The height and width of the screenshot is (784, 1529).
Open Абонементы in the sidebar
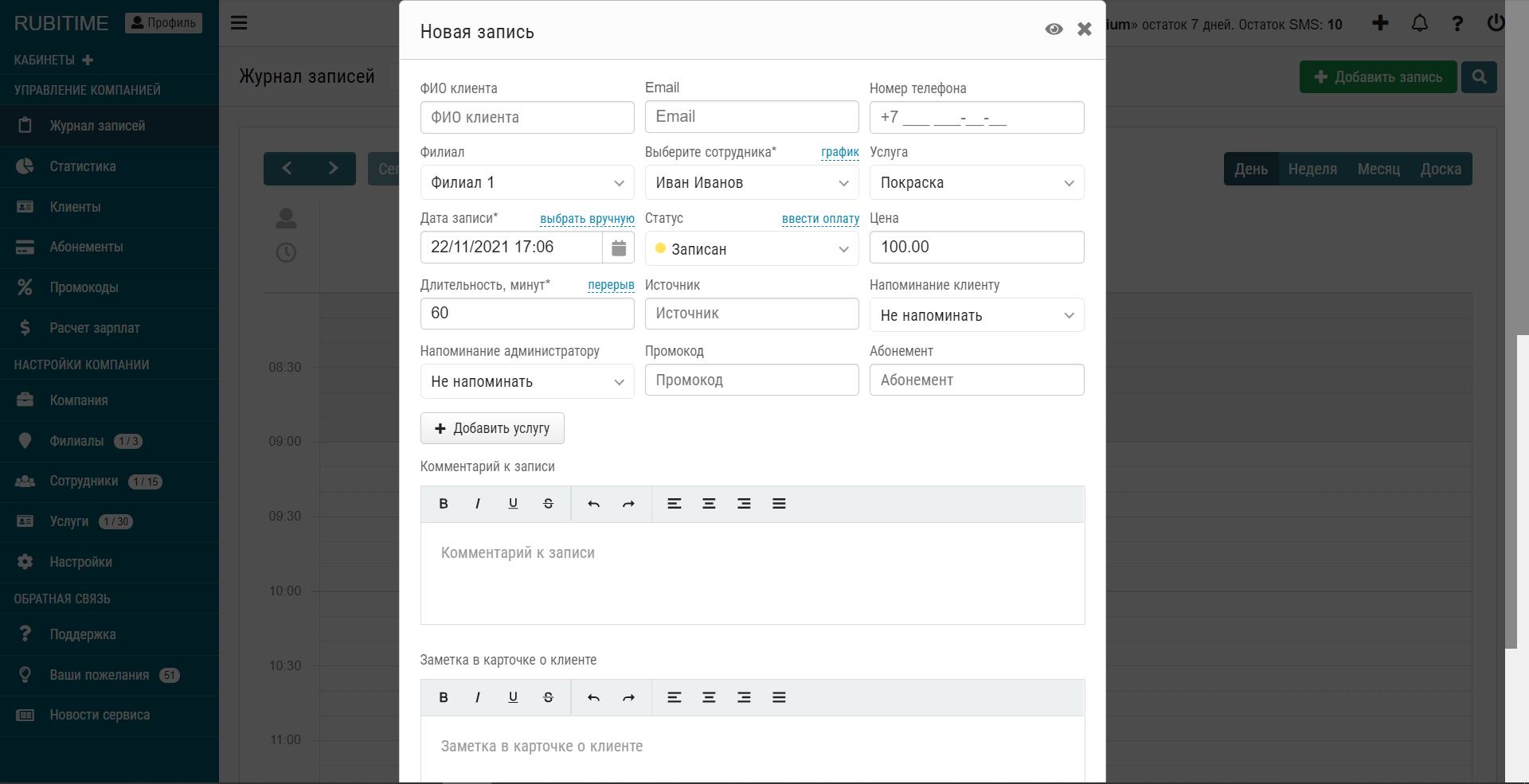[x=109, y=248]
